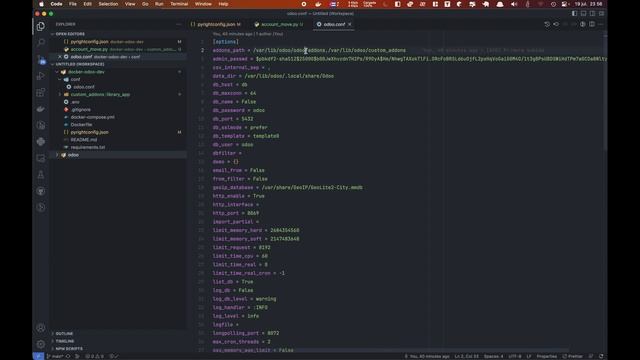640x360 pixels.
Task: Click the Split Editor Right icon
Action: click(x=592, y=24)
